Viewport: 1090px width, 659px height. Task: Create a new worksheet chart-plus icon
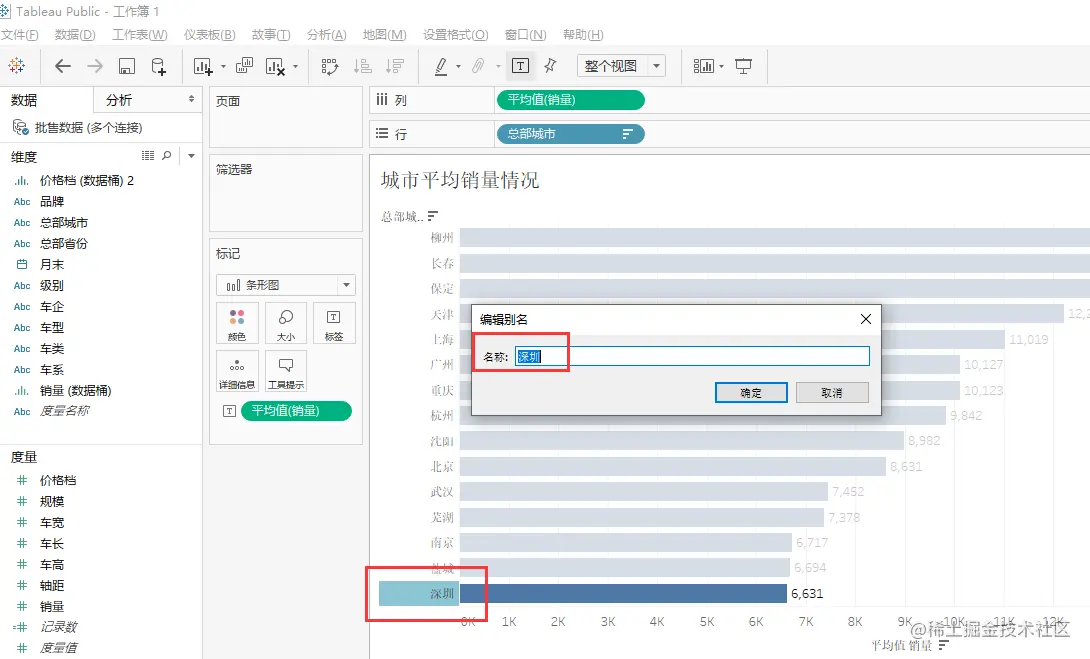tap(202, 66)
